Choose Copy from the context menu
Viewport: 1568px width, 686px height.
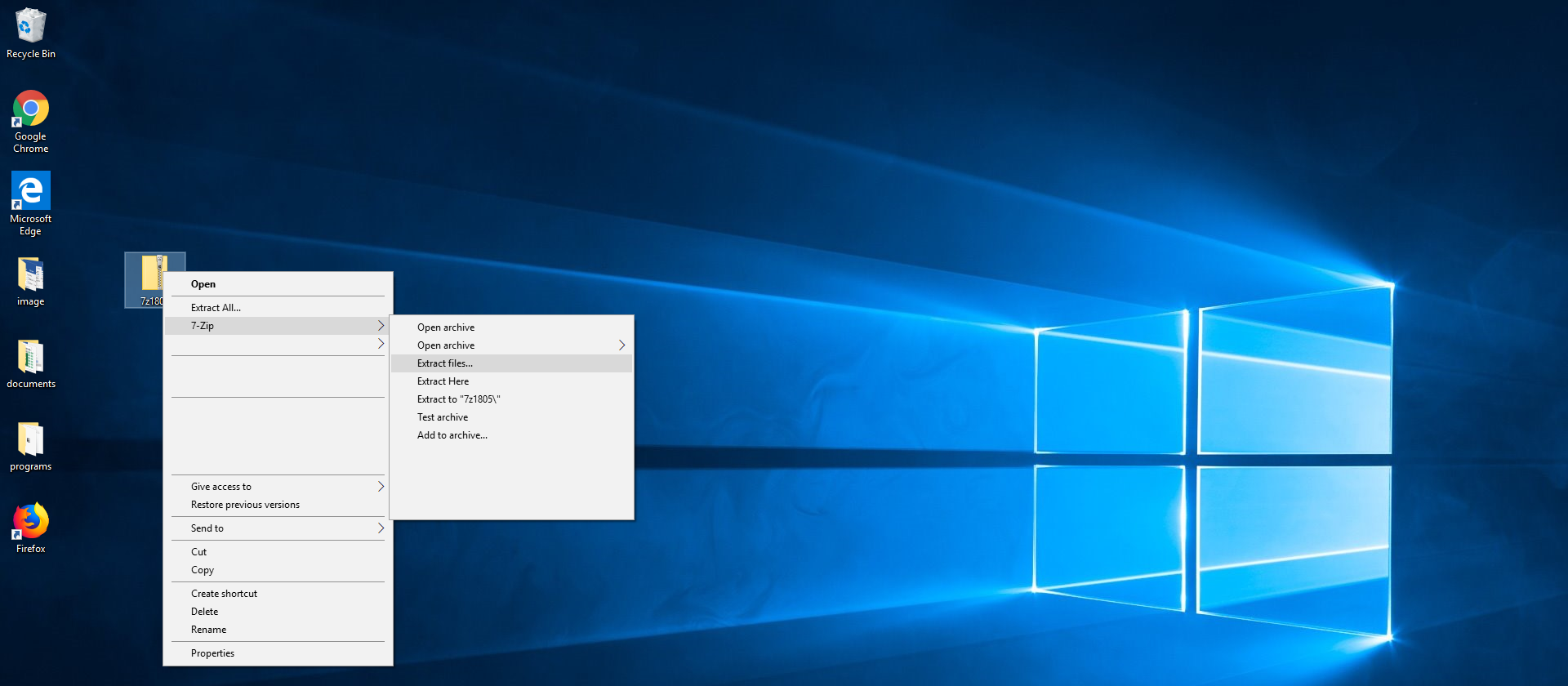(278, 570)
